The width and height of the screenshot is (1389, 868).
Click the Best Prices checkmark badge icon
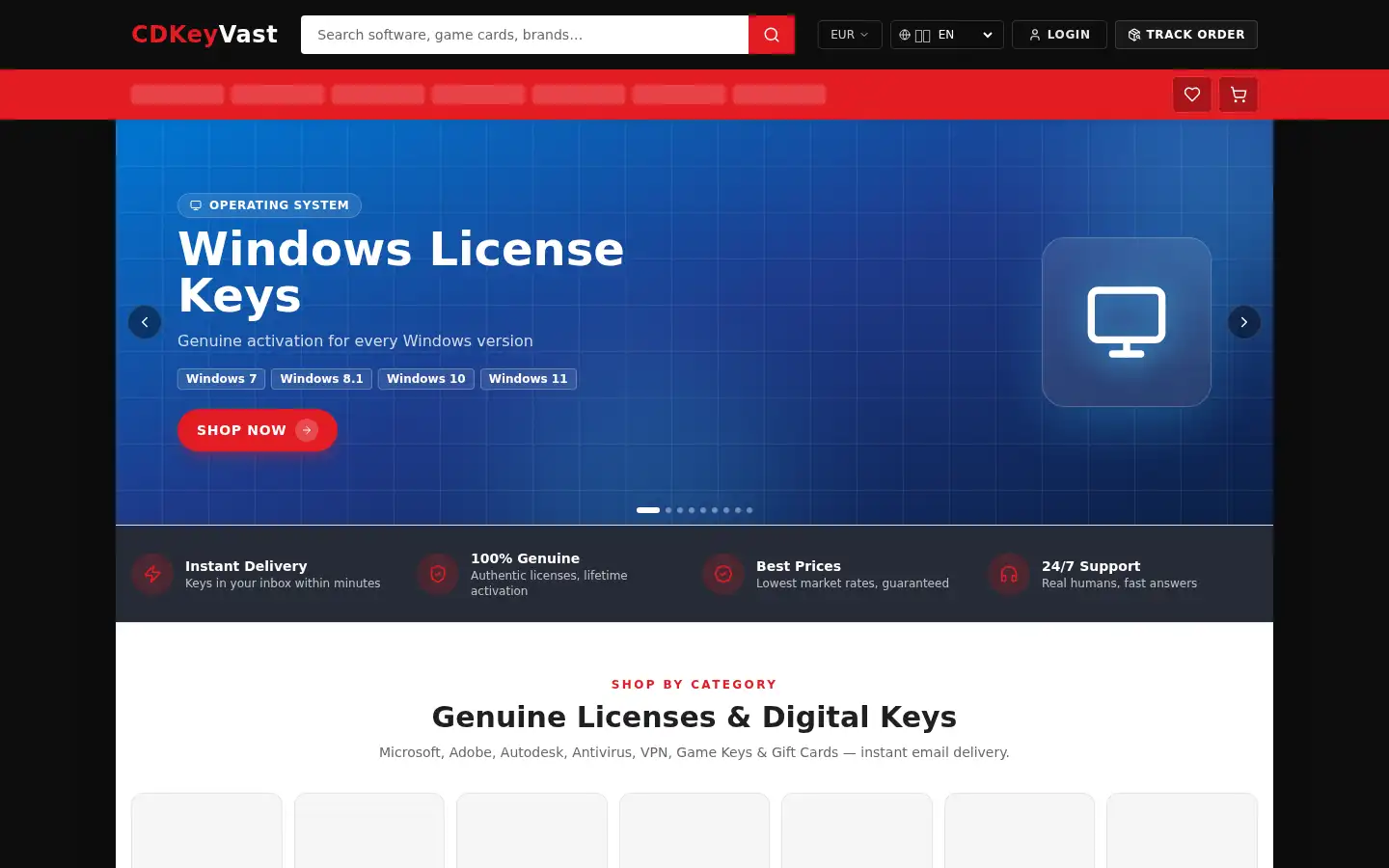coord(723,575)
